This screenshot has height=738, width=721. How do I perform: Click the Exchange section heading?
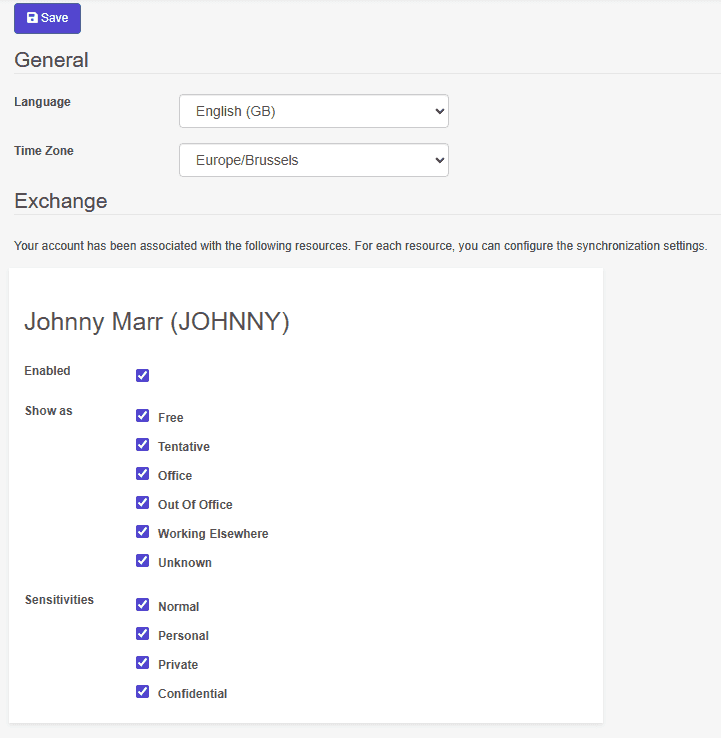[61, 201]
